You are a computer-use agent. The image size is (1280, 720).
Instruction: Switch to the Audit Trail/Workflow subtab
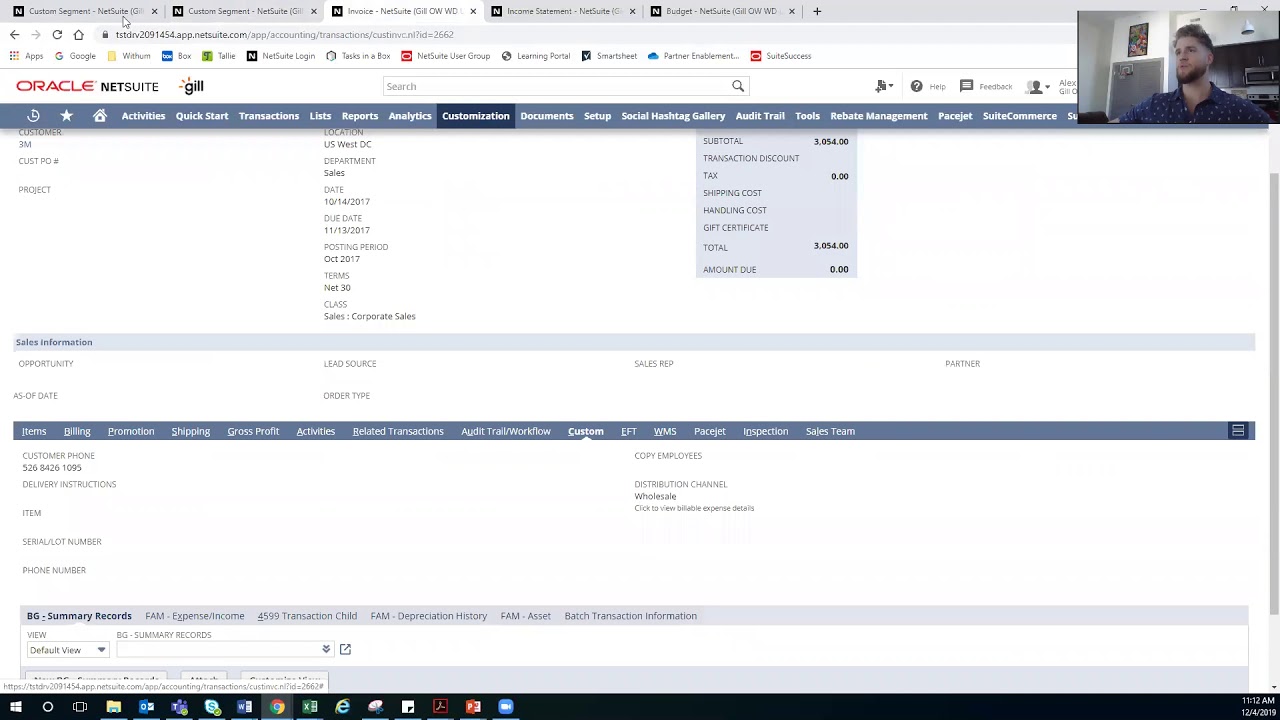point(506,431)
